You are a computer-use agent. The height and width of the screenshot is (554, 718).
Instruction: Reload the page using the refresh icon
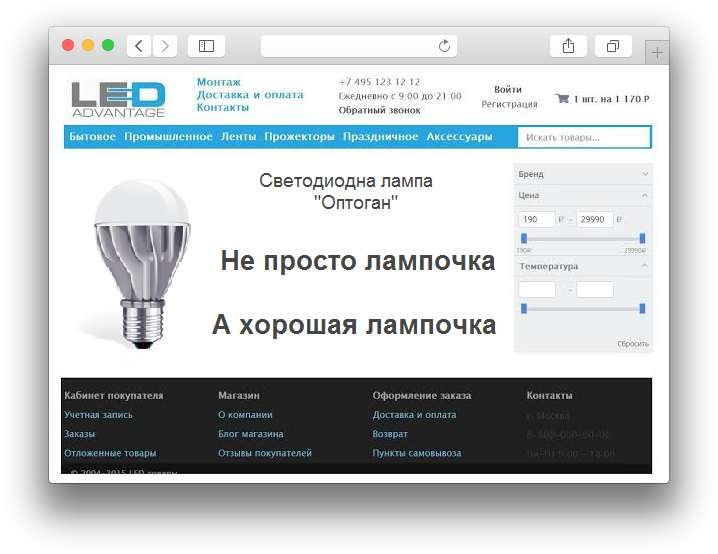[444, 46]
